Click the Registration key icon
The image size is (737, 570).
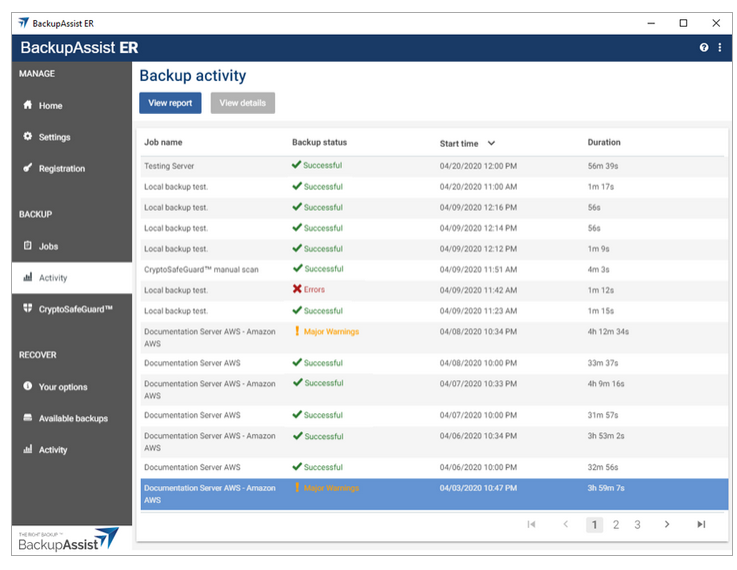pos(28,168)
